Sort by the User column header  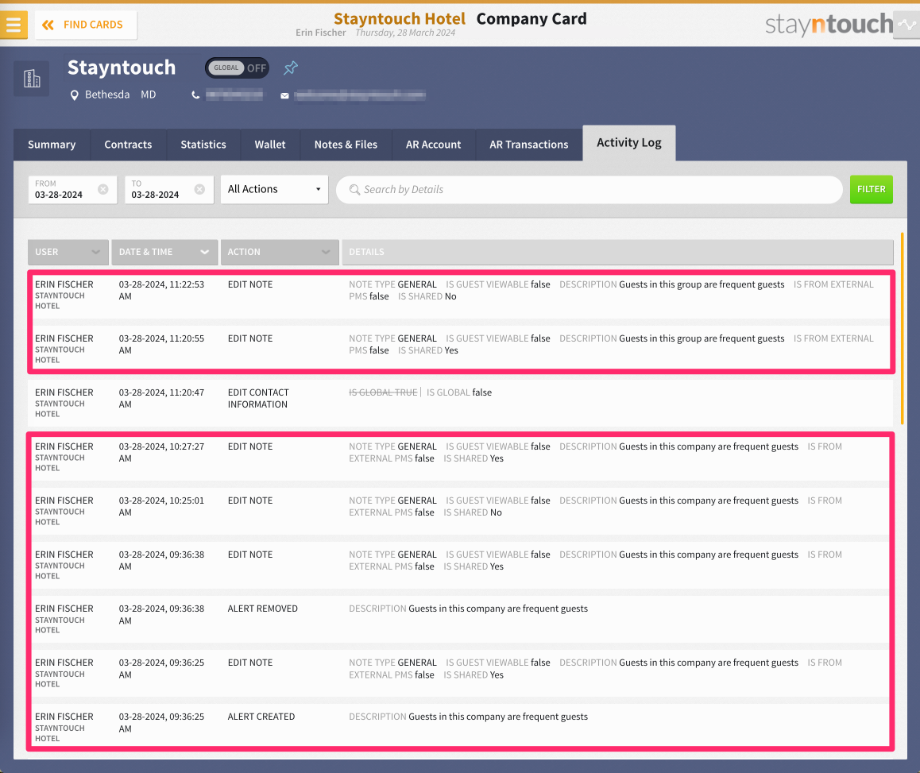tap(68, 252)
